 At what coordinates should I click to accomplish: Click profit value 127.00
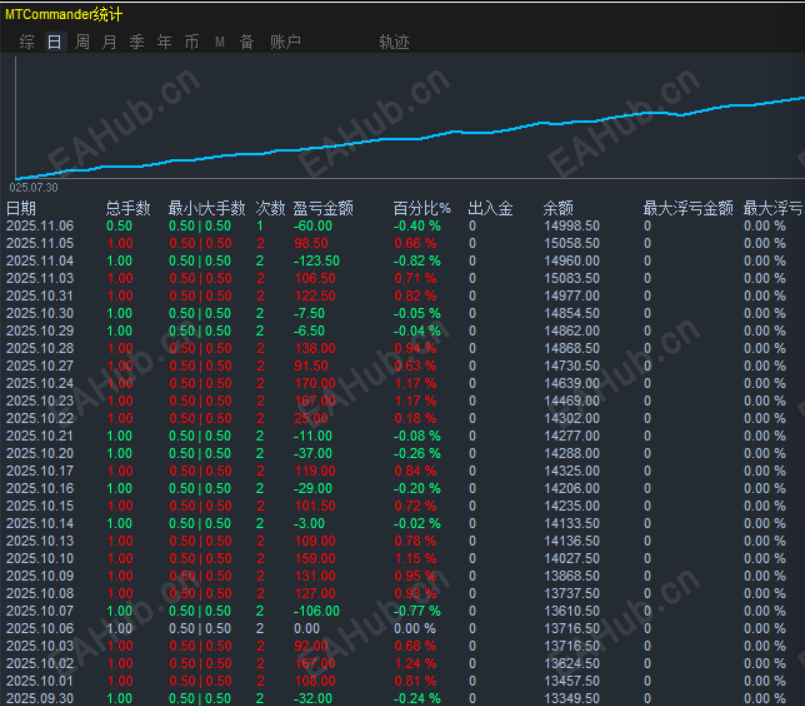click(315, 593)
